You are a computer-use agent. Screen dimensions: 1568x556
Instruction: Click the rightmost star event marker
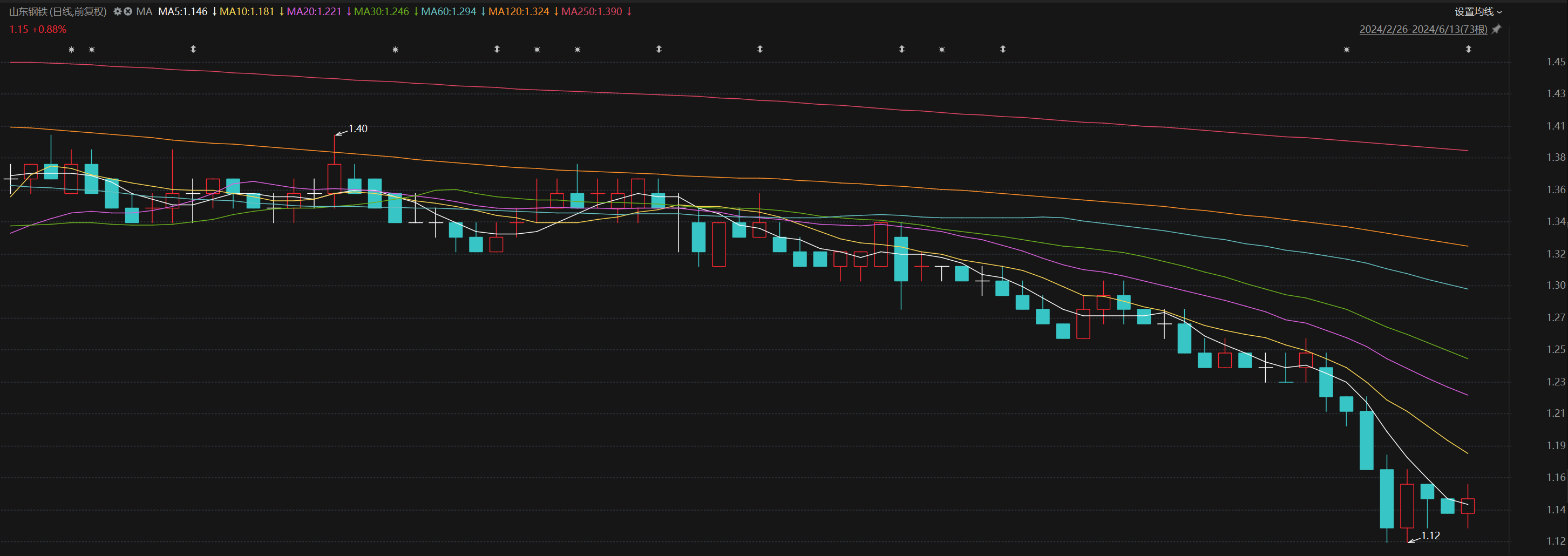(1347, 49)
